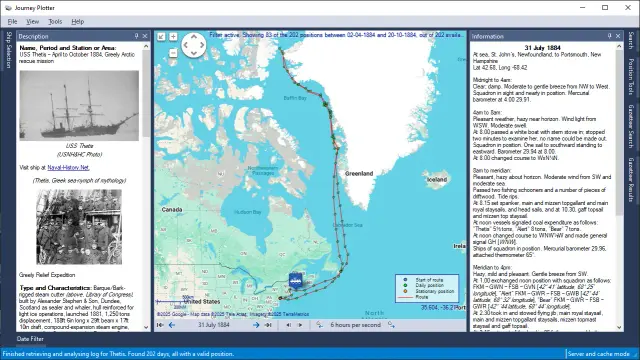640x360 pixels.
Task: Click 'Stationary position' legend entry
Action: pyautogui.click(x=435, y=291)
